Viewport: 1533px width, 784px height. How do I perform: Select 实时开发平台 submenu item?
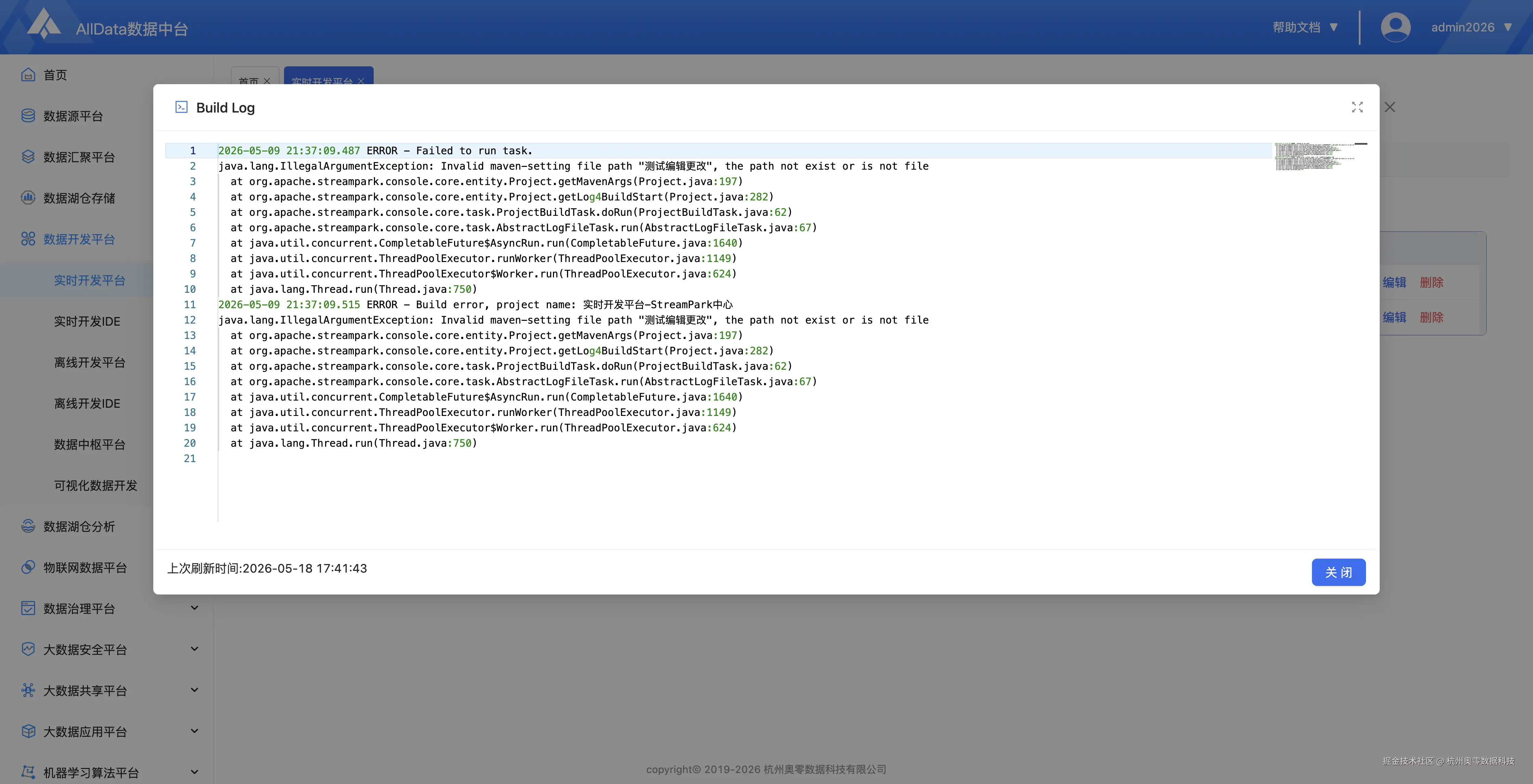[x=90, y=280]
